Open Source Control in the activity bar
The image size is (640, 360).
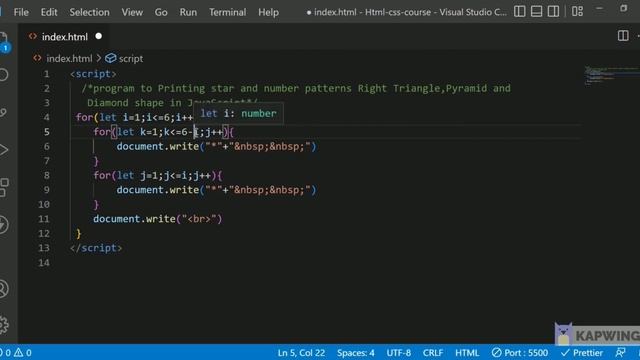(3, 112)
